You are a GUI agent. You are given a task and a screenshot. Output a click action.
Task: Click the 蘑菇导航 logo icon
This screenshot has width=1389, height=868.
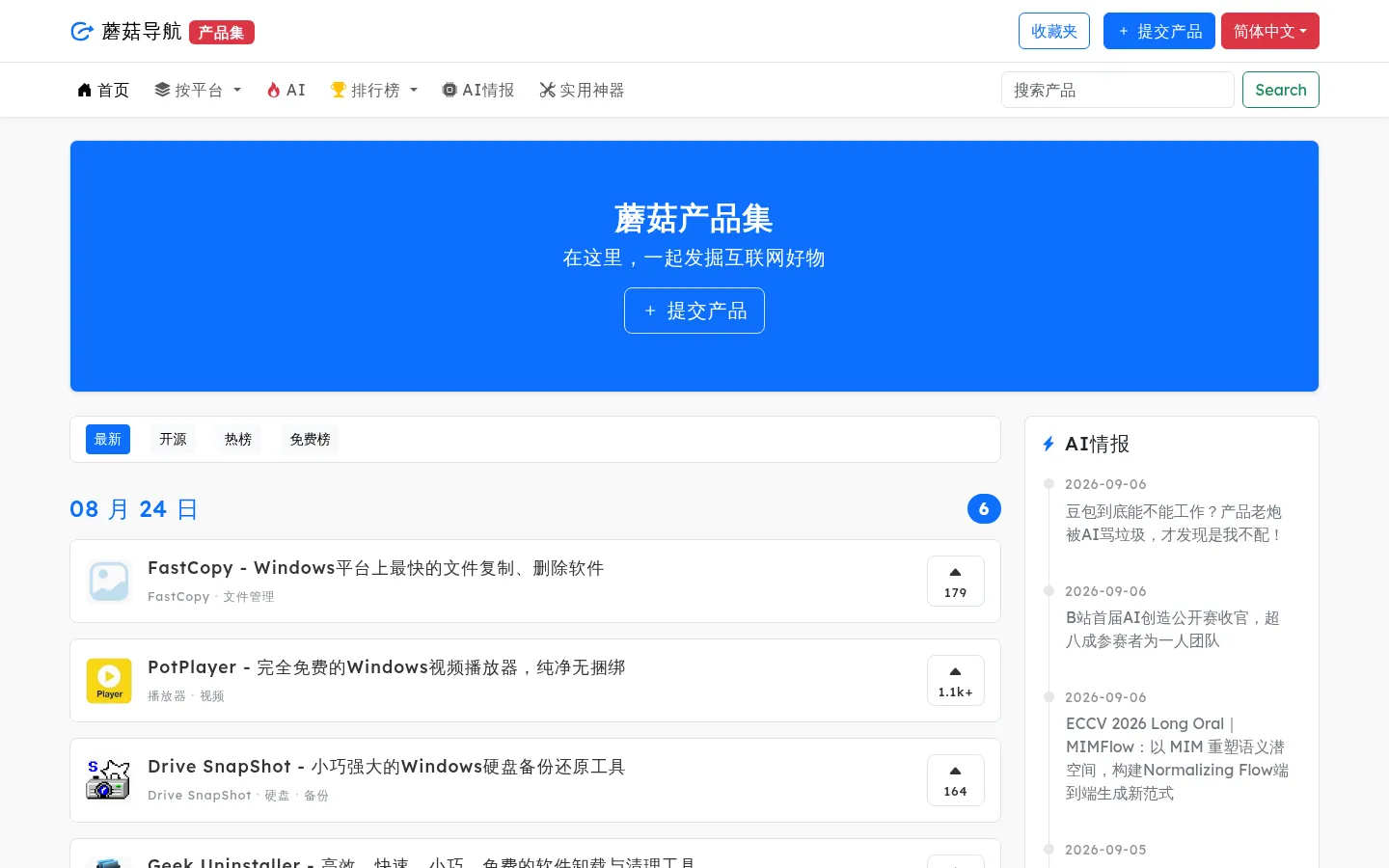(x=82, y=32)
